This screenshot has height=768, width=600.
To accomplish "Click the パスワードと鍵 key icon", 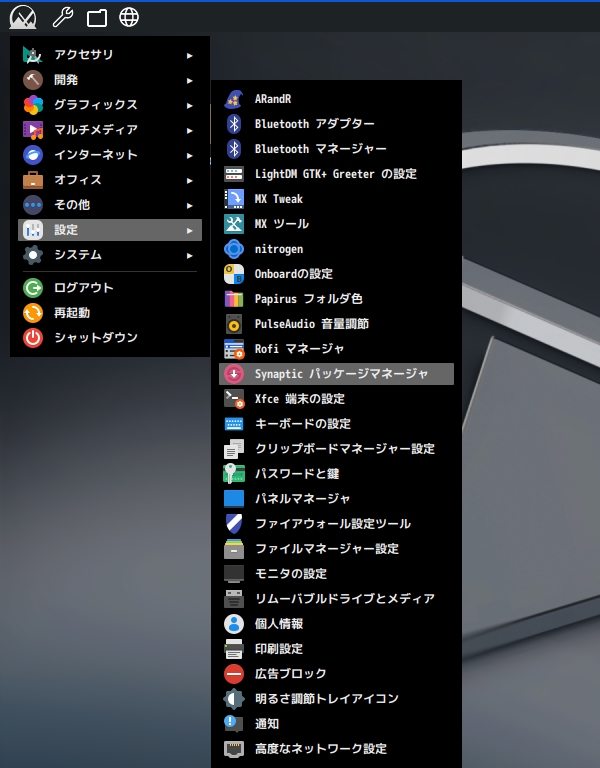I will point(234,474).
